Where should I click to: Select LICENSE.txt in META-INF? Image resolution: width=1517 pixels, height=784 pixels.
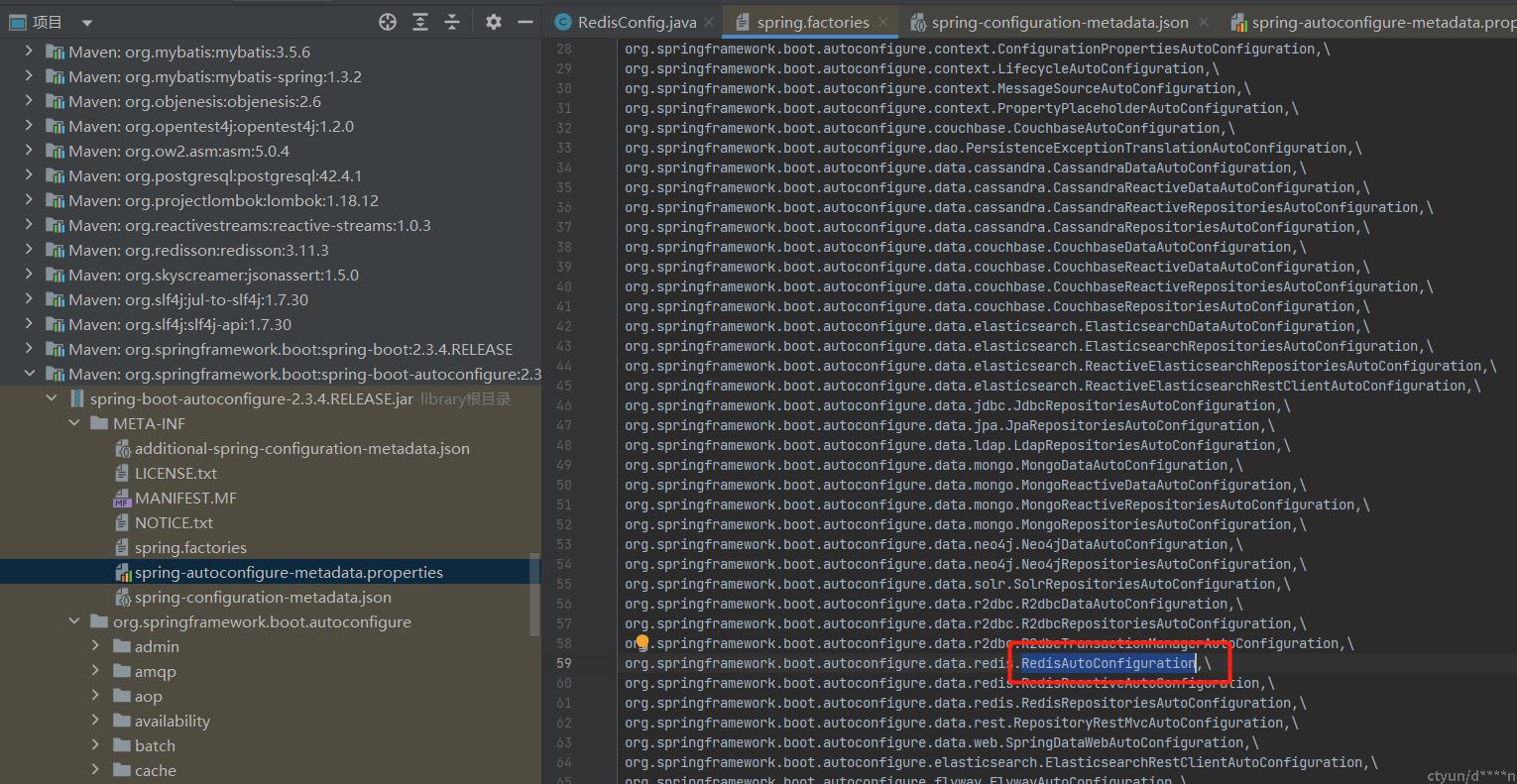pos(175,473)
